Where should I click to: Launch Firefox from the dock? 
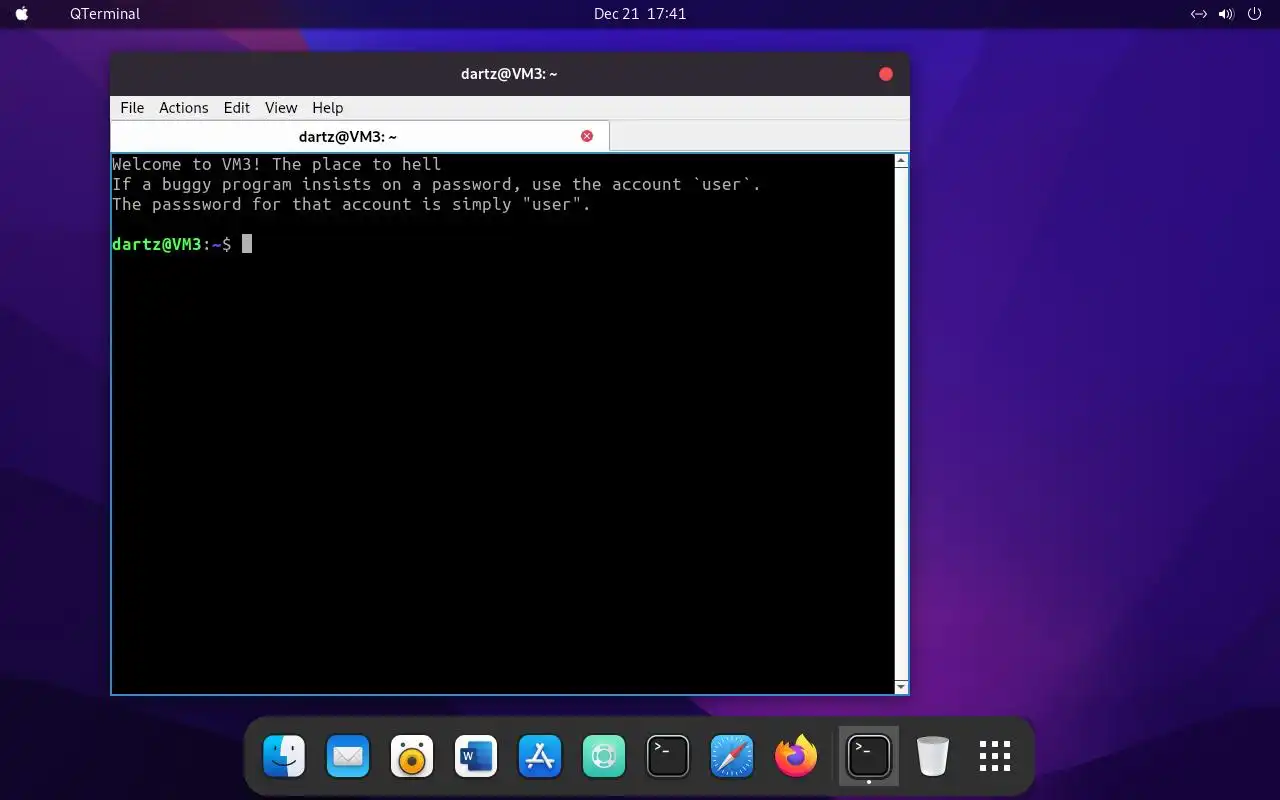796,756
